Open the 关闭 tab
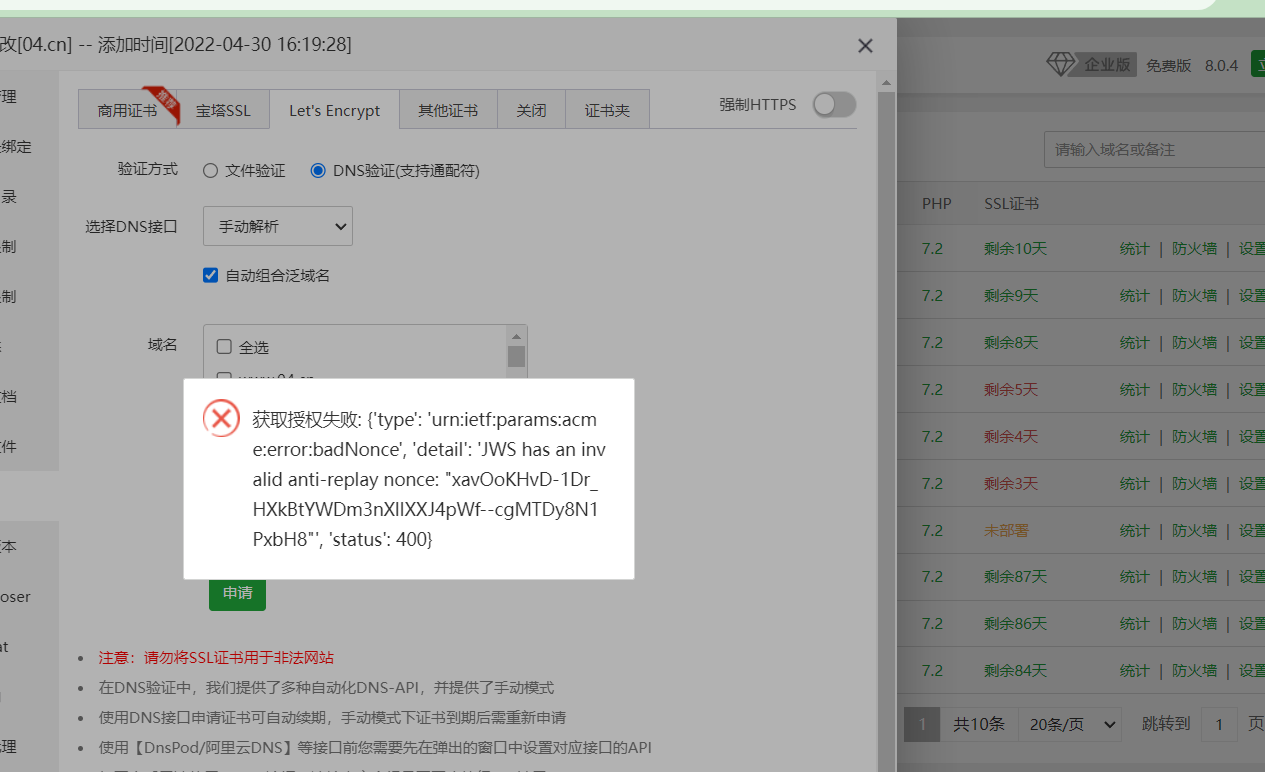Image resolution: width=1265 pixels, height=772 pixels. coord(531,110)
